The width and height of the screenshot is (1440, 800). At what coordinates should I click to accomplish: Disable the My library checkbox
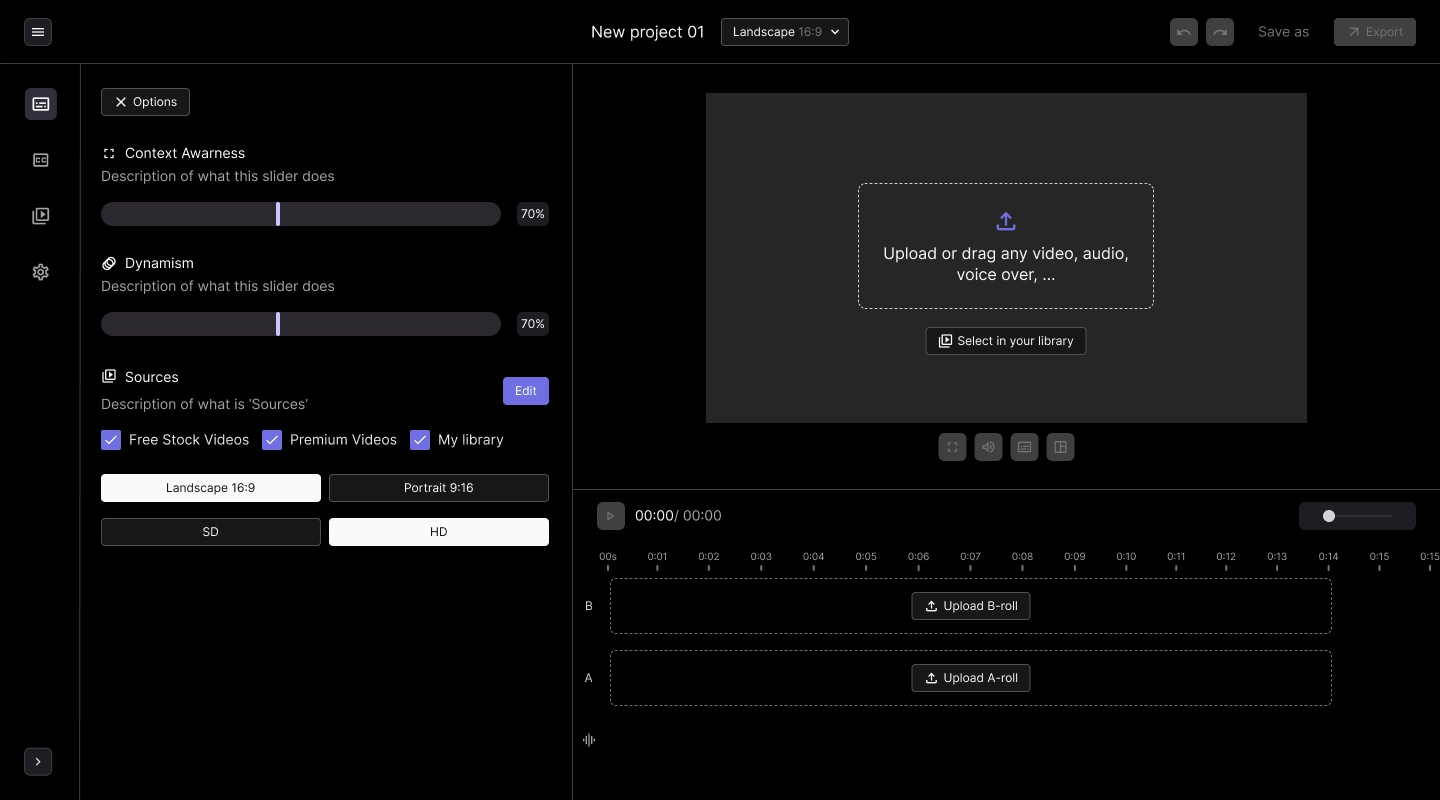click(x=420, y=440)
